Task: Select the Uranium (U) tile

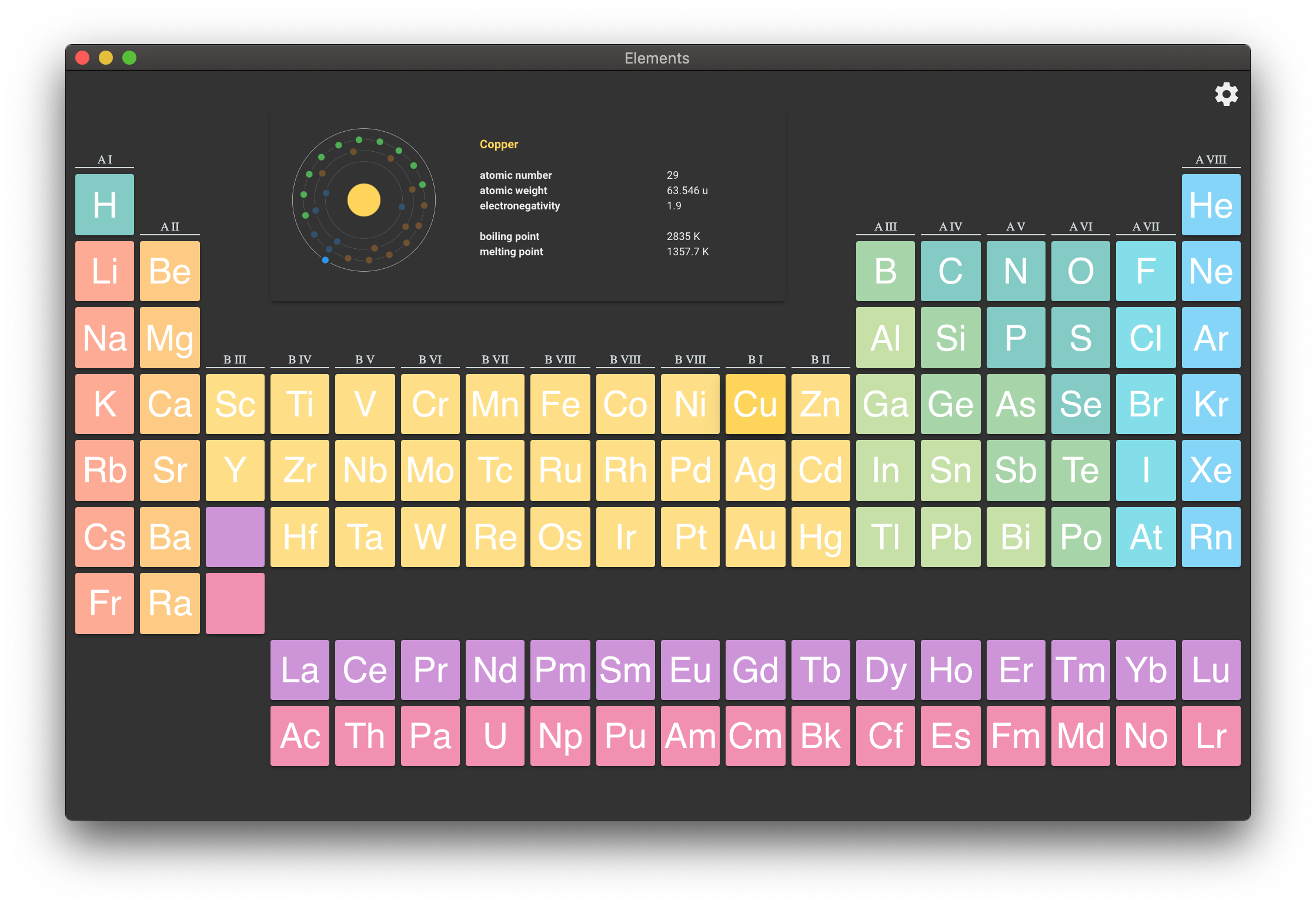Action: point(495,736)
